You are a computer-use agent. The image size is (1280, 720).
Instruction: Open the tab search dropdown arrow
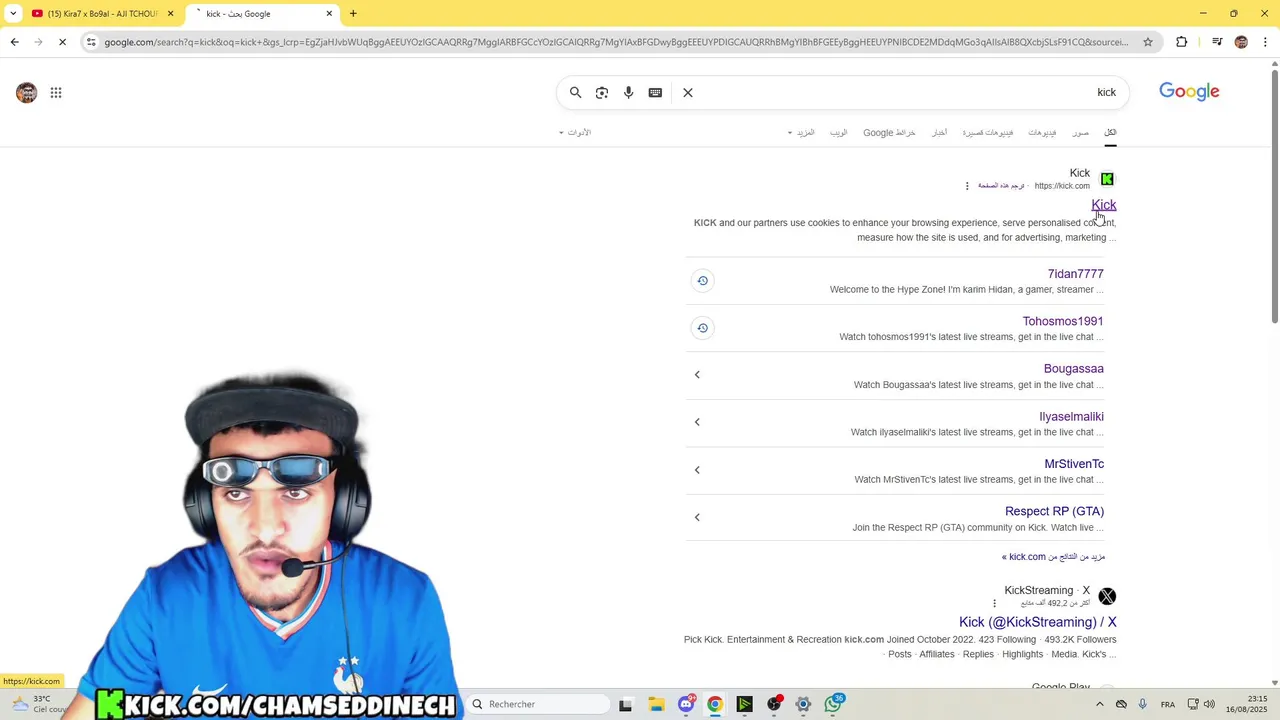click(x=13, y=14)
